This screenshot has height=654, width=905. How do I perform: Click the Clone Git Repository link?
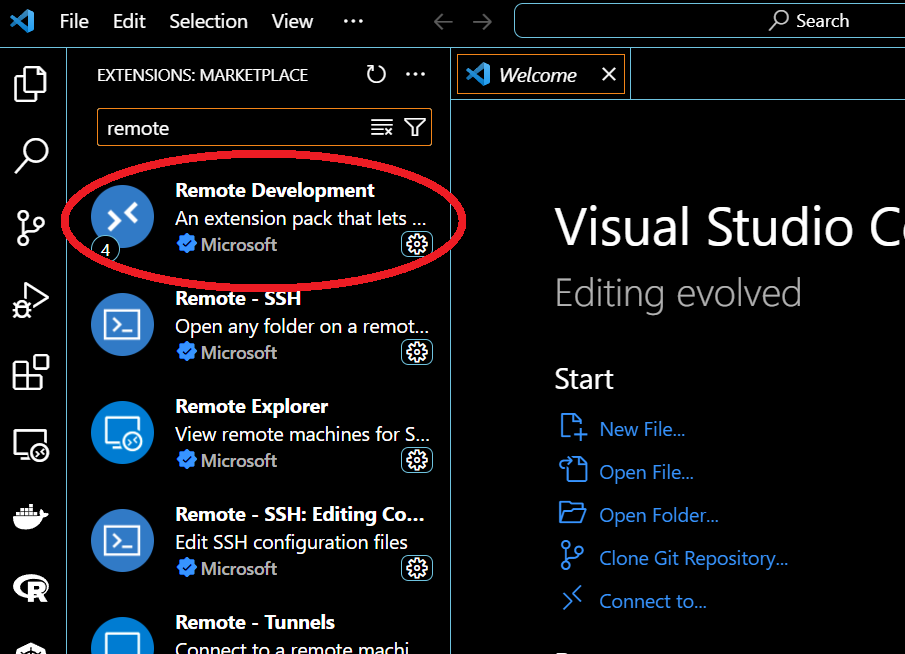pos(693,558)
